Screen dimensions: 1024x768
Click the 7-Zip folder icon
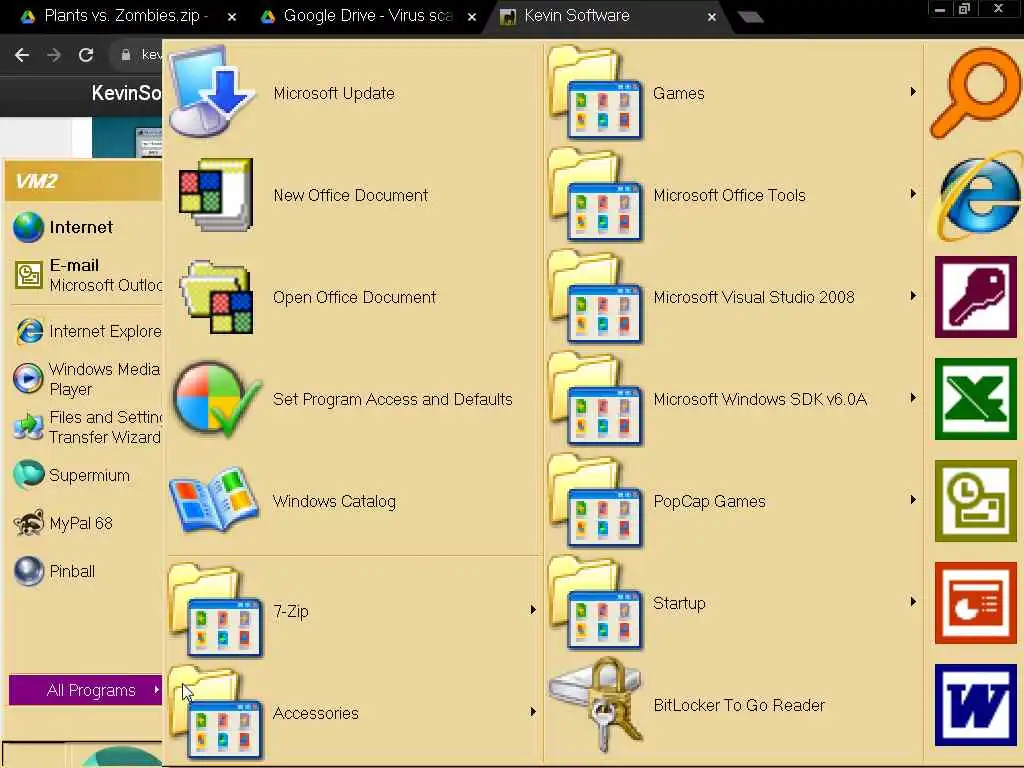click(x=216, y=611)
